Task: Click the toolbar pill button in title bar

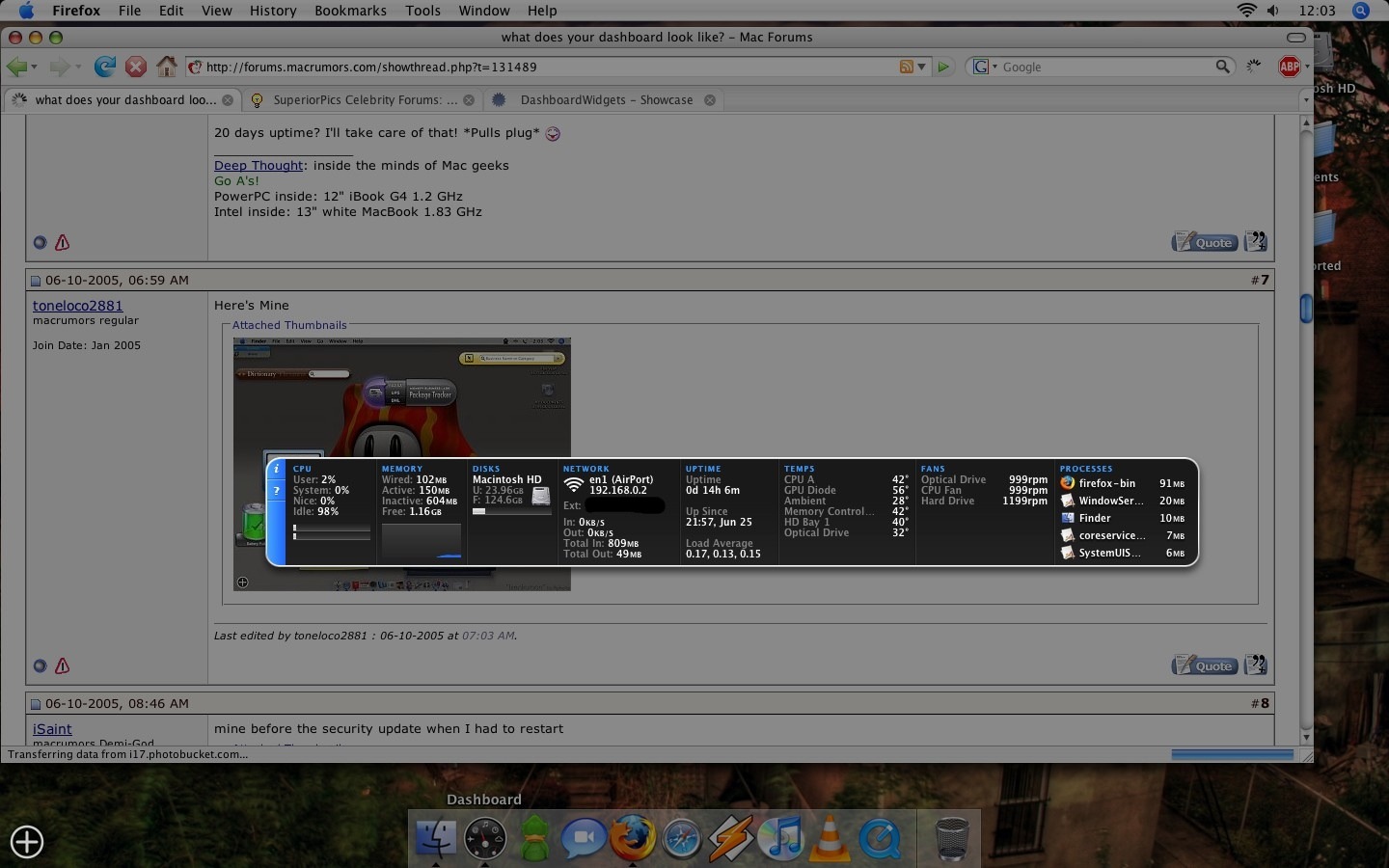Action: (x=1296, y=38)
